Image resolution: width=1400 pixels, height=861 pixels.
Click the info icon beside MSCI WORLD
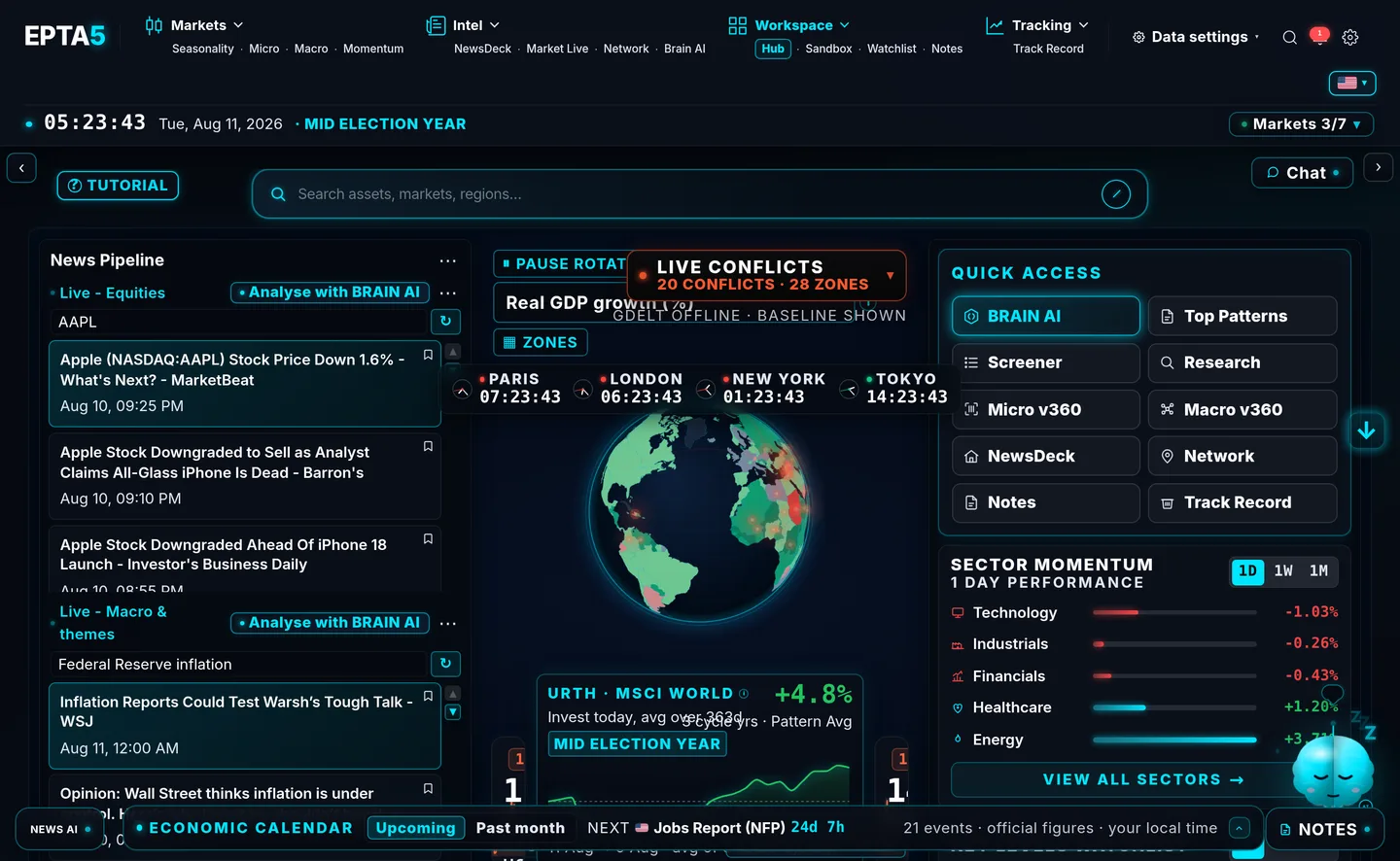coord(744,694)
